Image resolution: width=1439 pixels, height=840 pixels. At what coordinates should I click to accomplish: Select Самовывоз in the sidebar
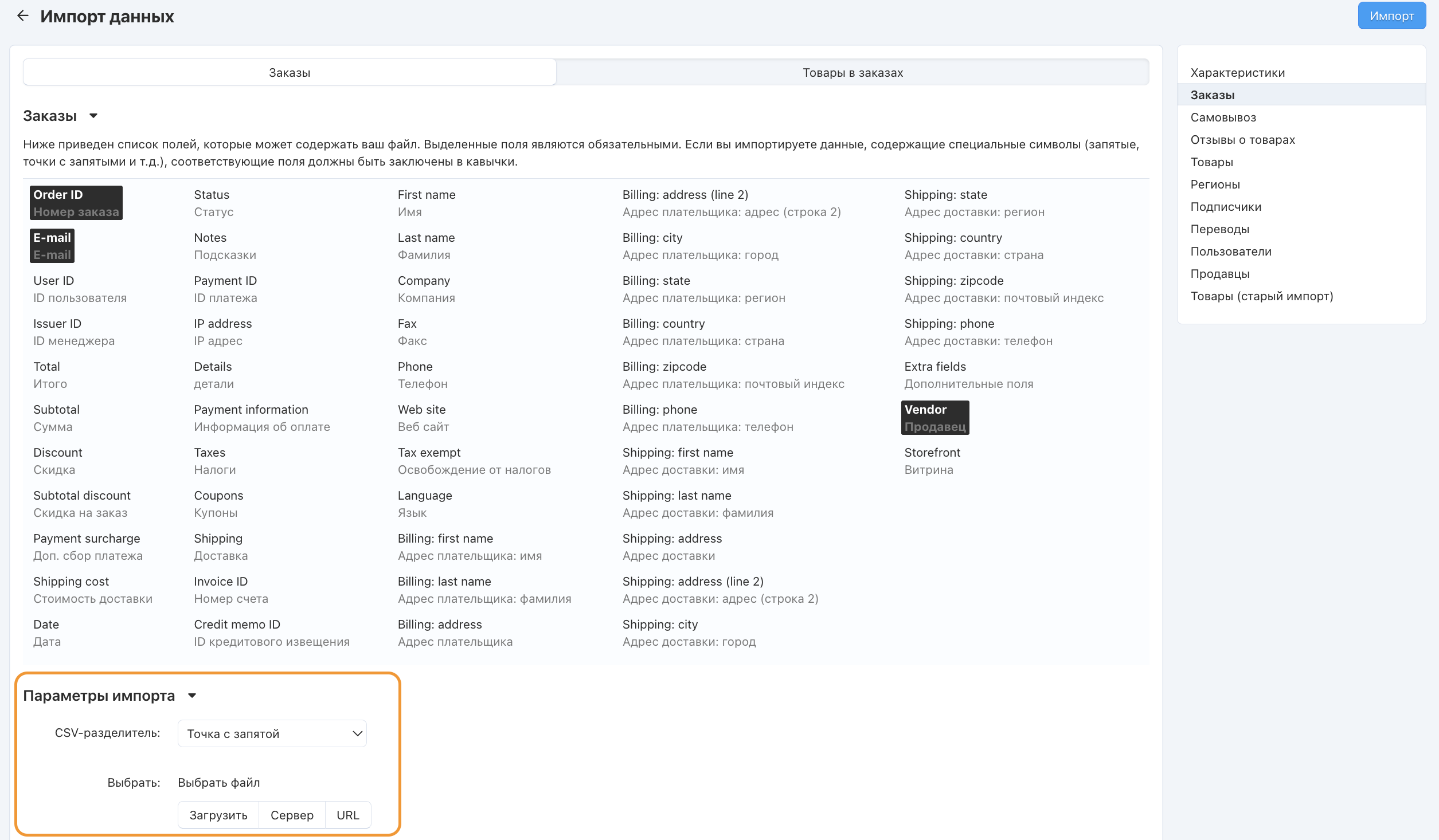1223,117
